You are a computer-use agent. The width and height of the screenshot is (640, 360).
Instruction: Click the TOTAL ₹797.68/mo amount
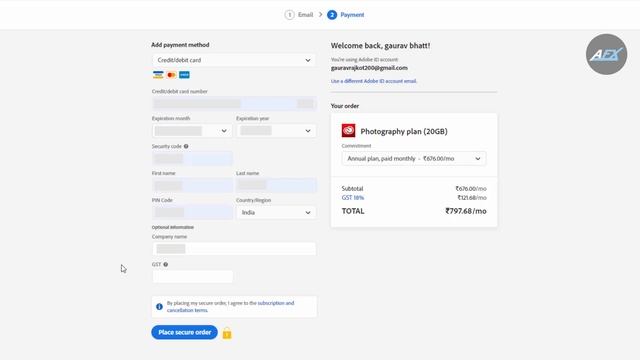coord(466,211)
